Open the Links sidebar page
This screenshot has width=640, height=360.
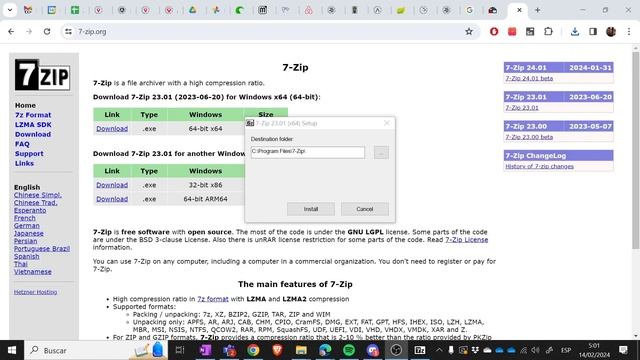pos(24,163)
